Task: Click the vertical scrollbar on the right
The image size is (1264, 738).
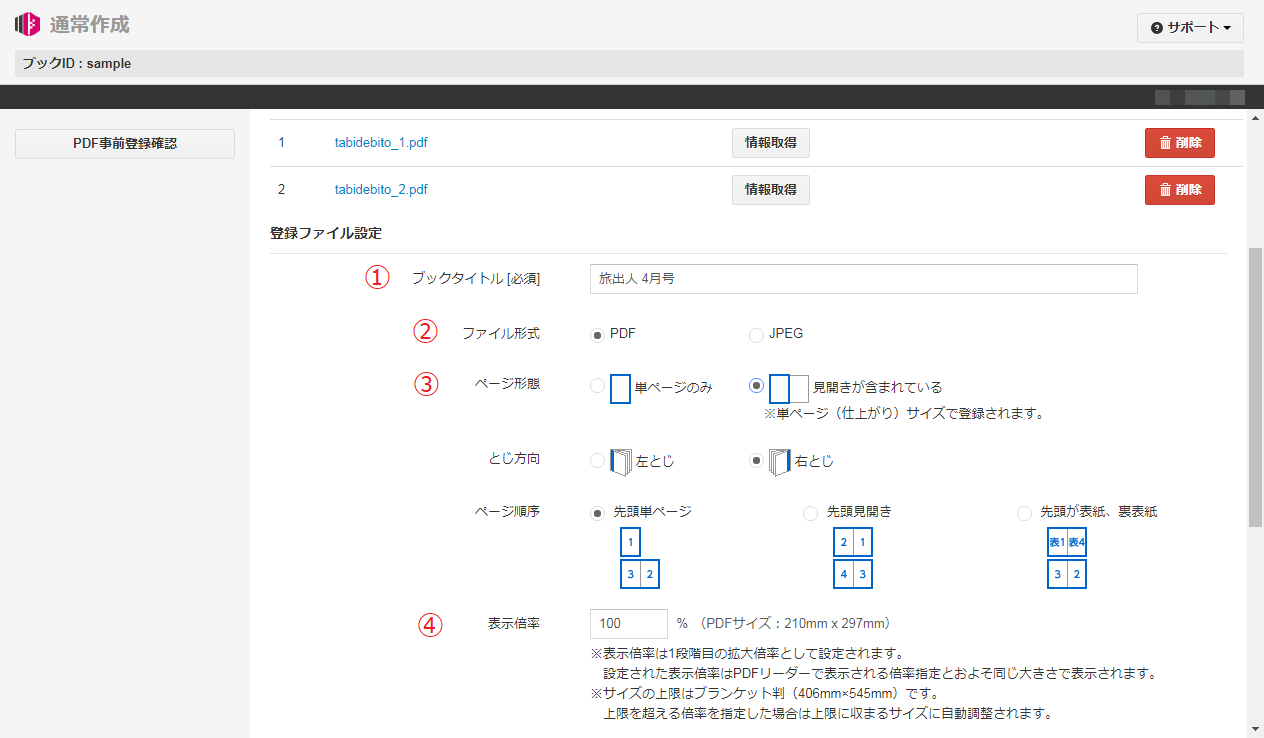Action: point(1255,388)
